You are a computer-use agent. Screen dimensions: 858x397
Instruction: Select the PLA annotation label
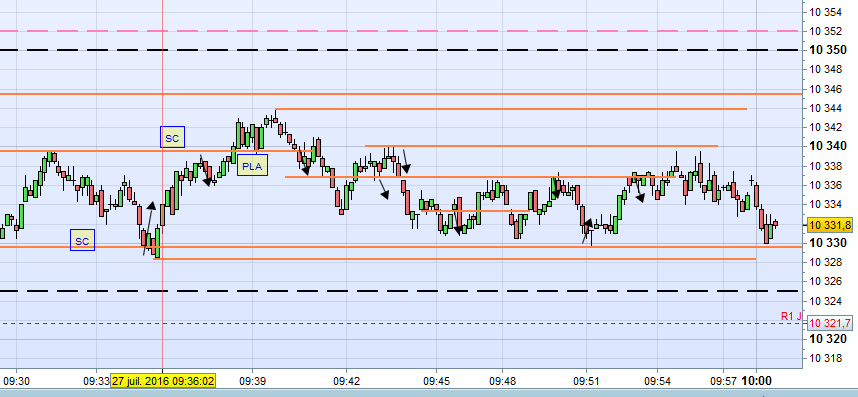tap(252, 165)
